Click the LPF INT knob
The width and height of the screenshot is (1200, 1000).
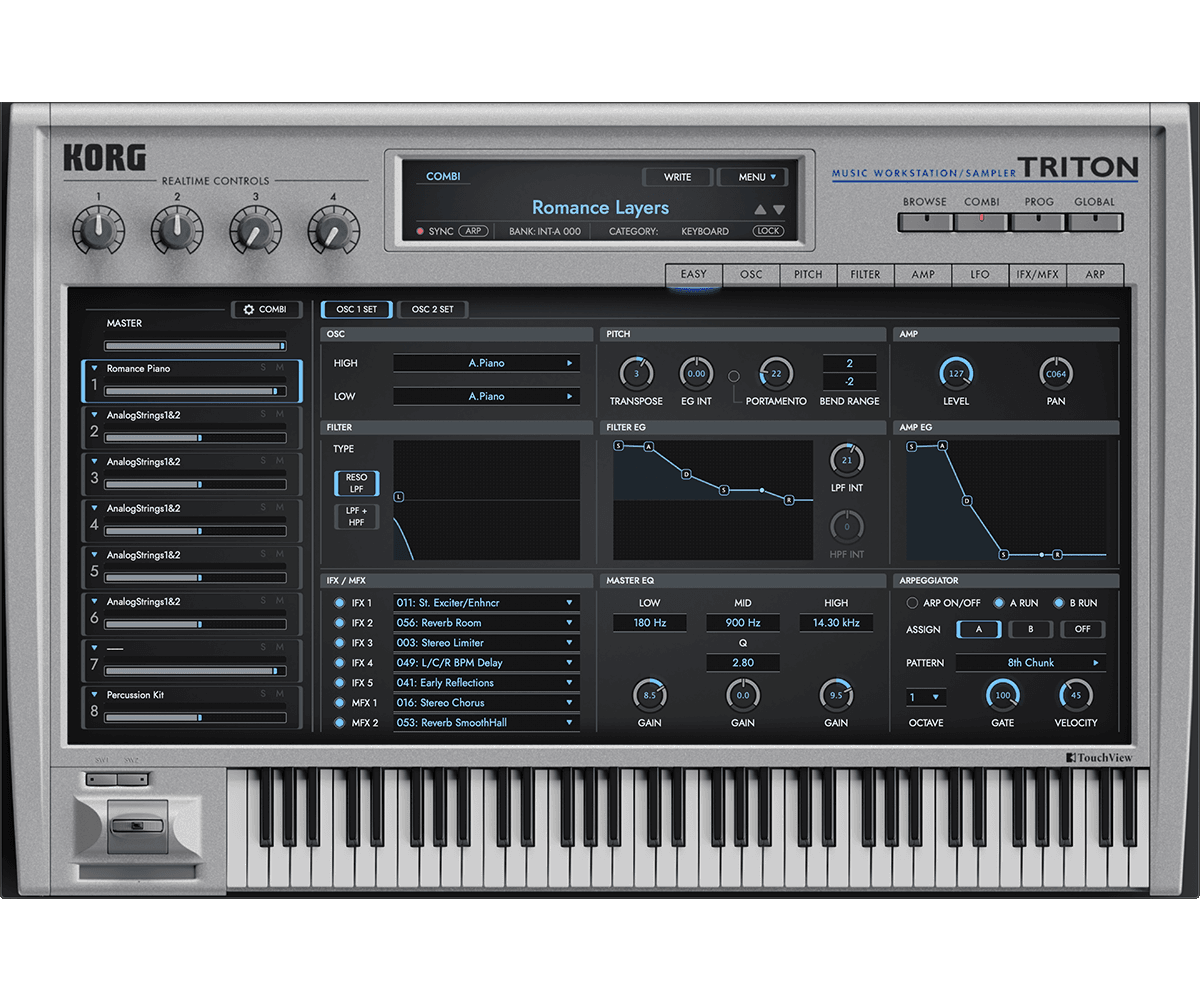coord(847,460)
